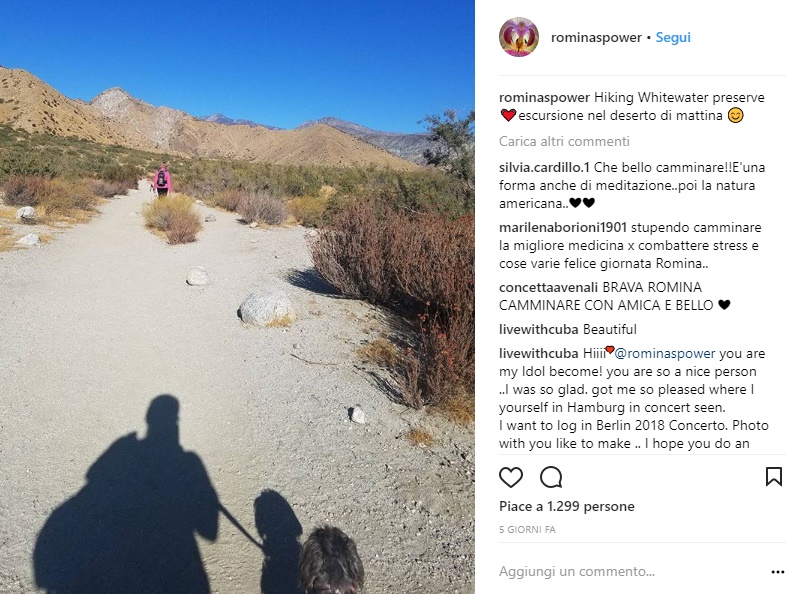Open silvia.cardillo.1 commenter profile
This screenshot has width=786, height=594.
click(544, 167)
